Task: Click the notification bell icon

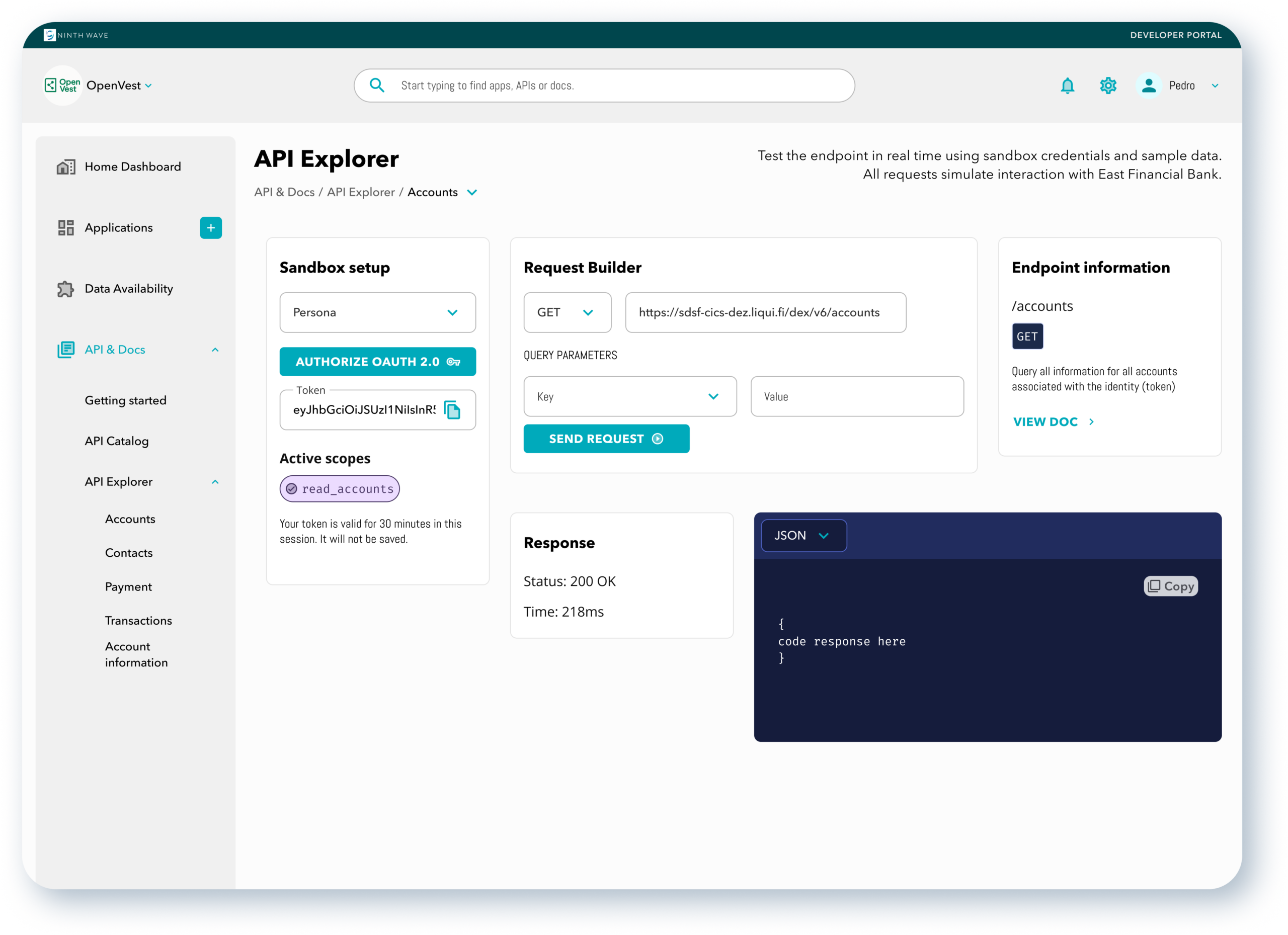Action: tap(1067, 86)
